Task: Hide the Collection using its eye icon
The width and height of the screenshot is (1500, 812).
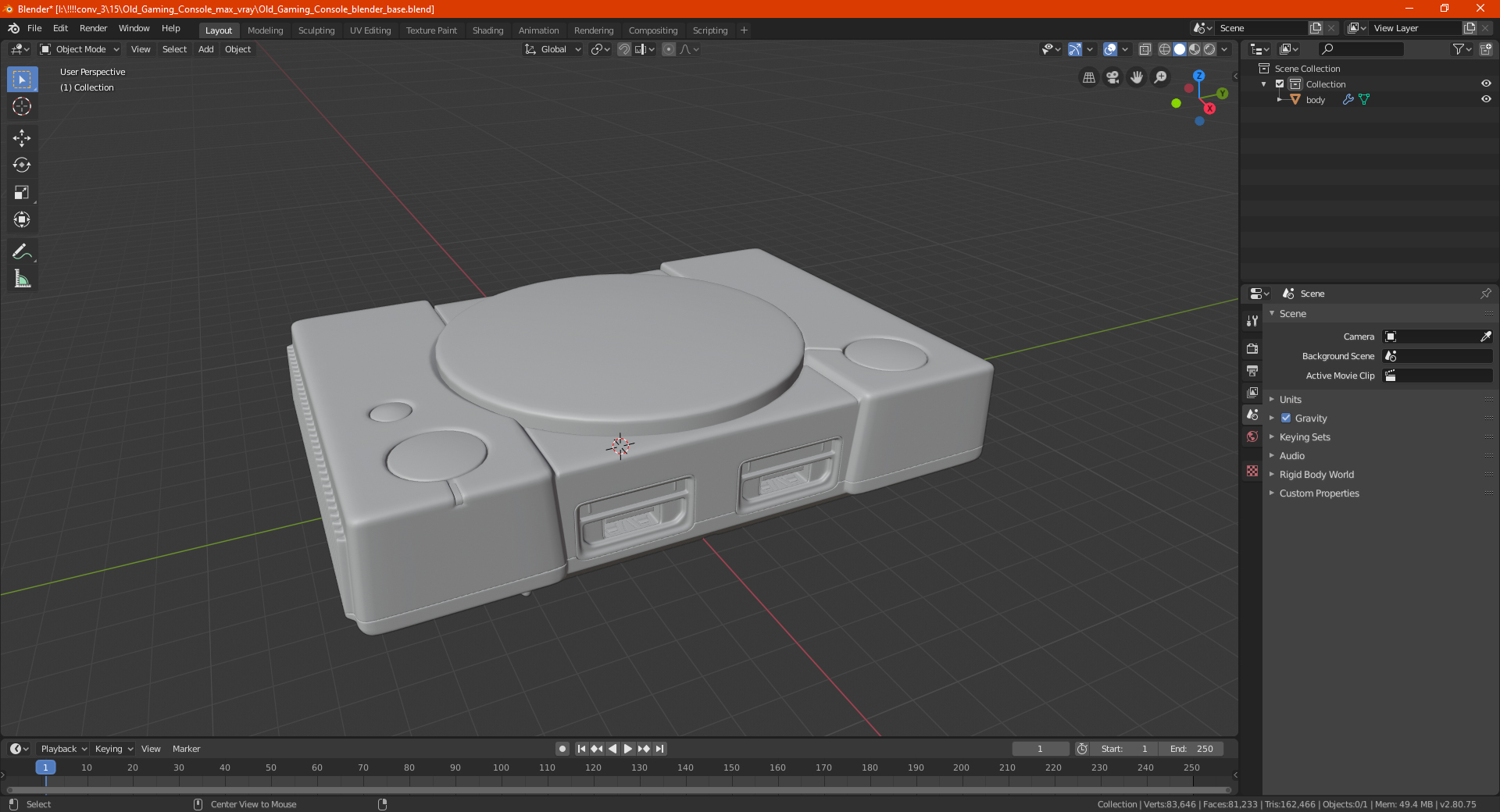Action: click(x=1486, y=84)
